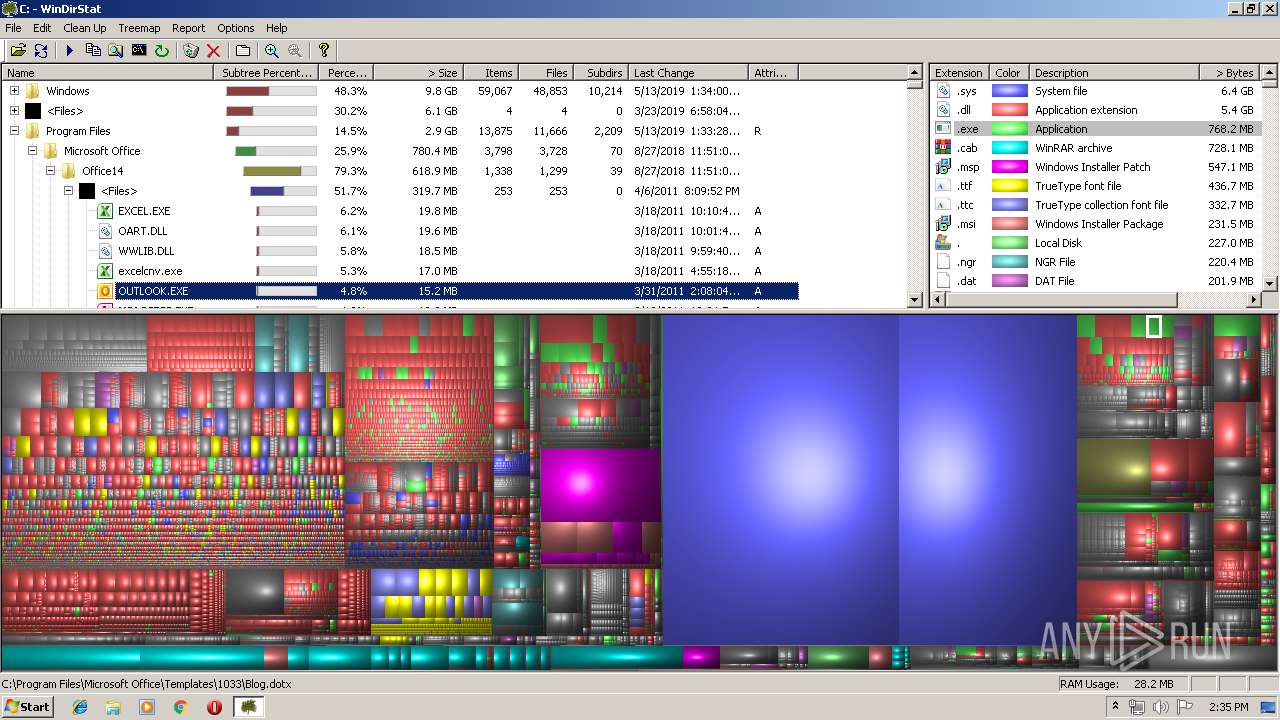Click the down arrow of directory tree scrollbar
This screenshot has height=720, width=1280.
914,299
